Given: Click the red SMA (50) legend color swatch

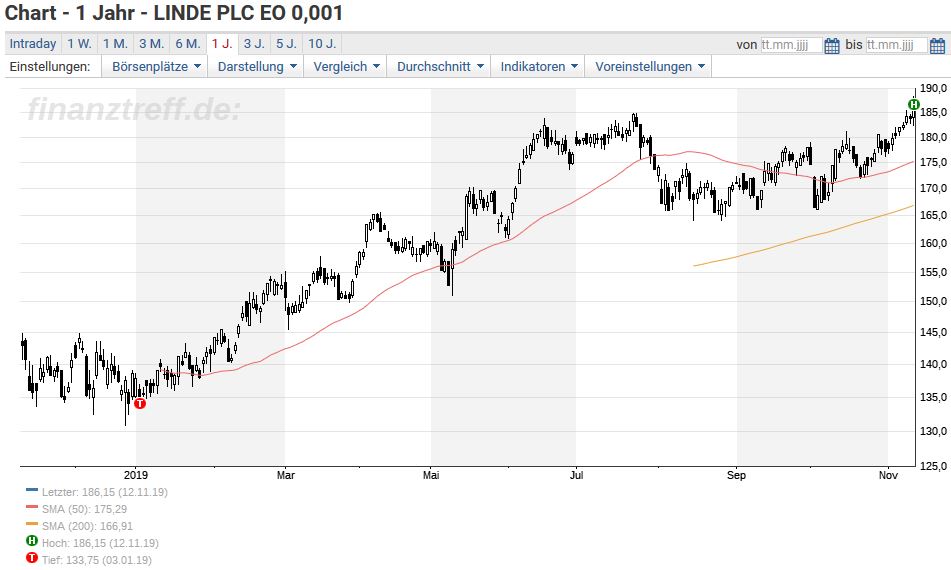Looking at the screenshot, I should click(x=32, y=507).
